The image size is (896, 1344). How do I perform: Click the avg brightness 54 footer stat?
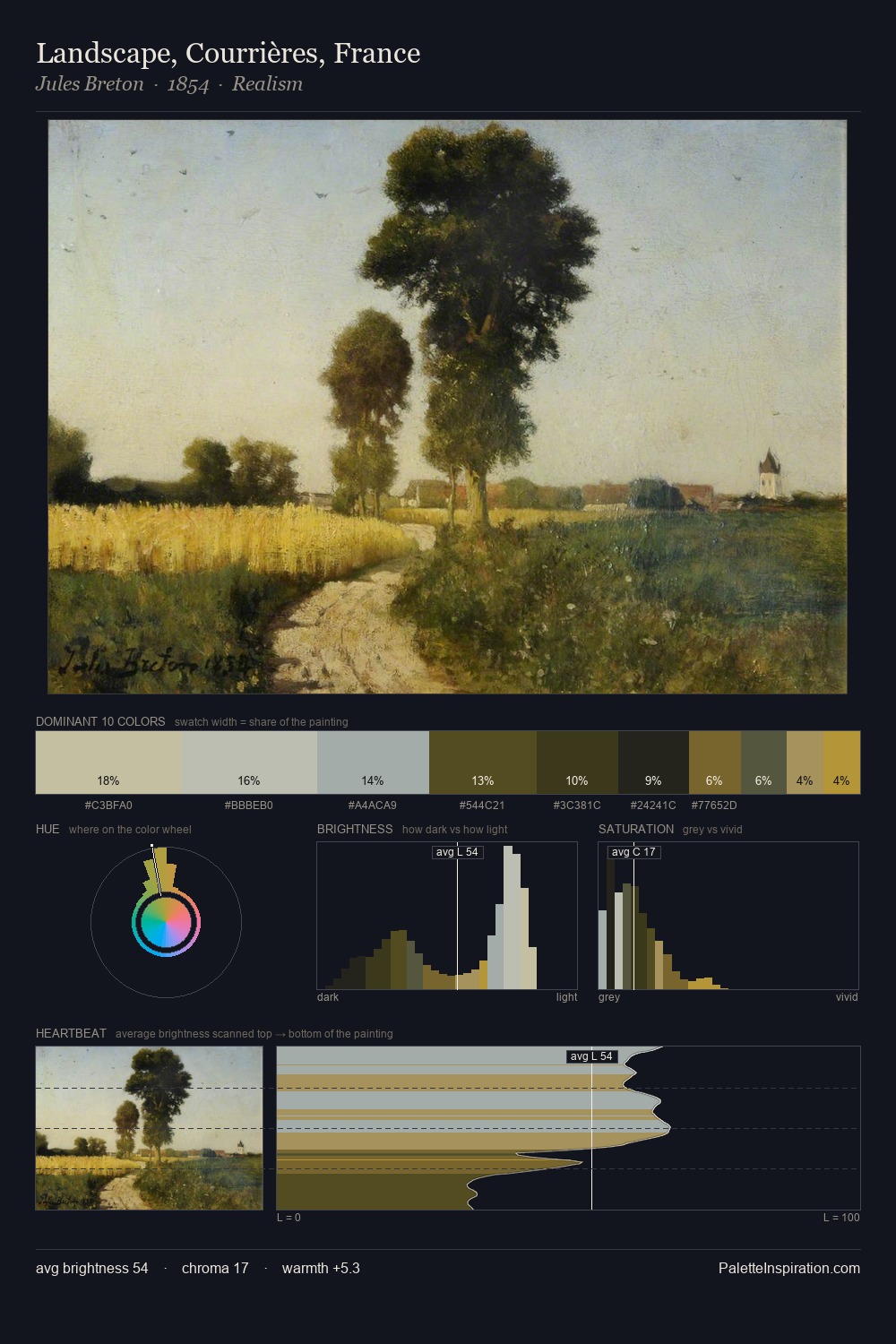click(92, 1268)
